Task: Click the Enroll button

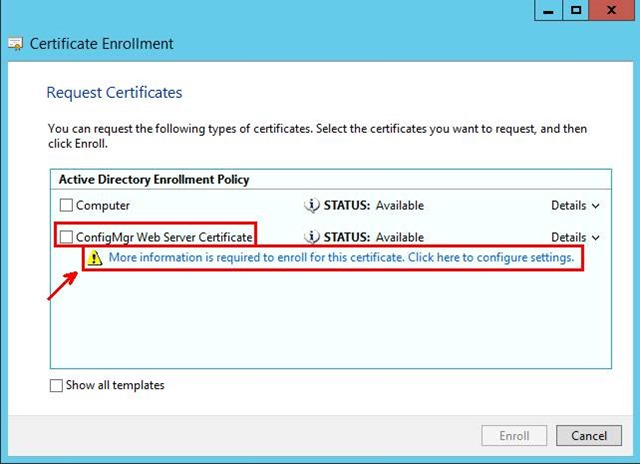Action: pyautogui.click(x=514, y=435)
